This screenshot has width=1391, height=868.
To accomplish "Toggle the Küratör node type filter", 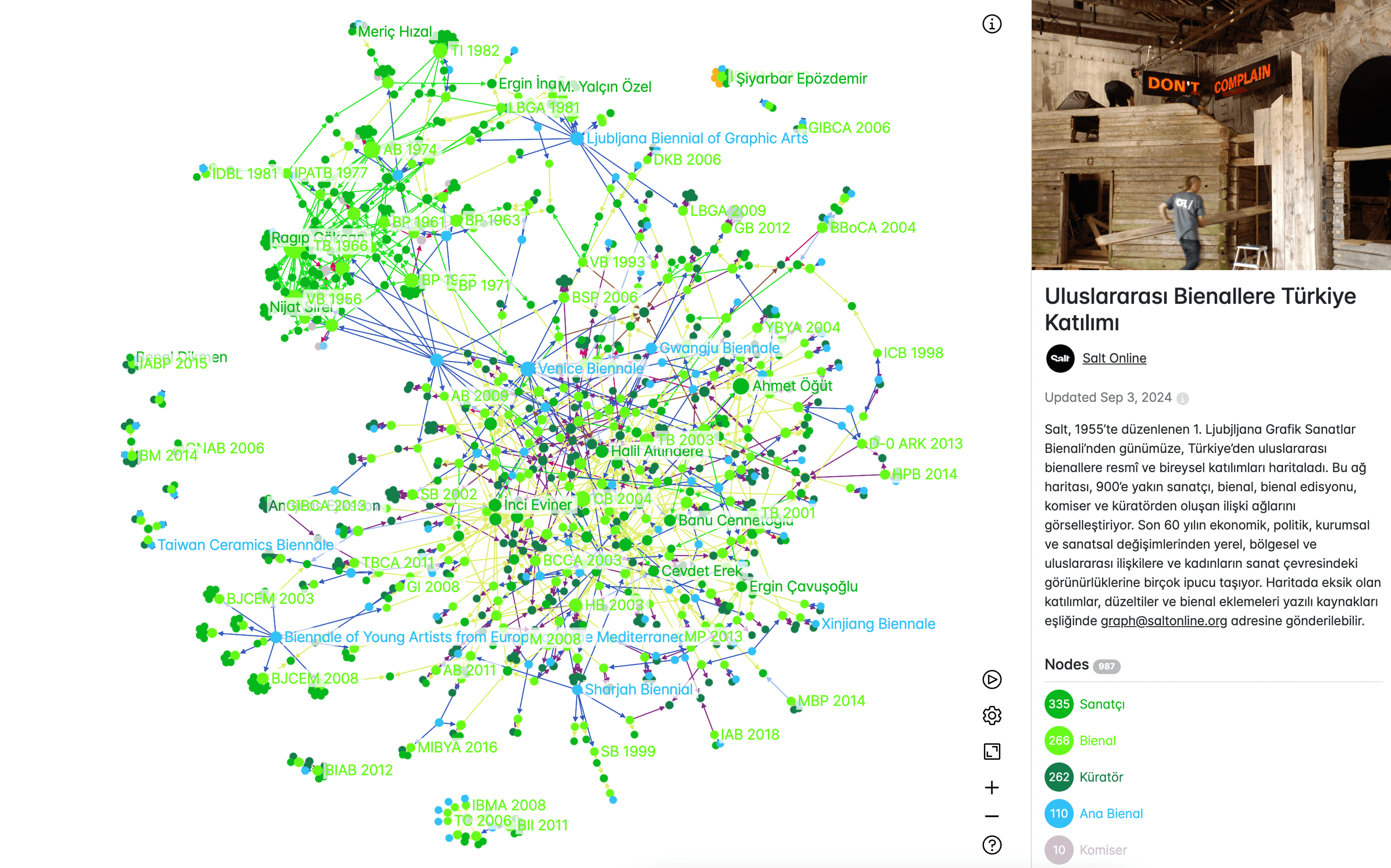I will pyautogui.click(x=1100, y=777).
